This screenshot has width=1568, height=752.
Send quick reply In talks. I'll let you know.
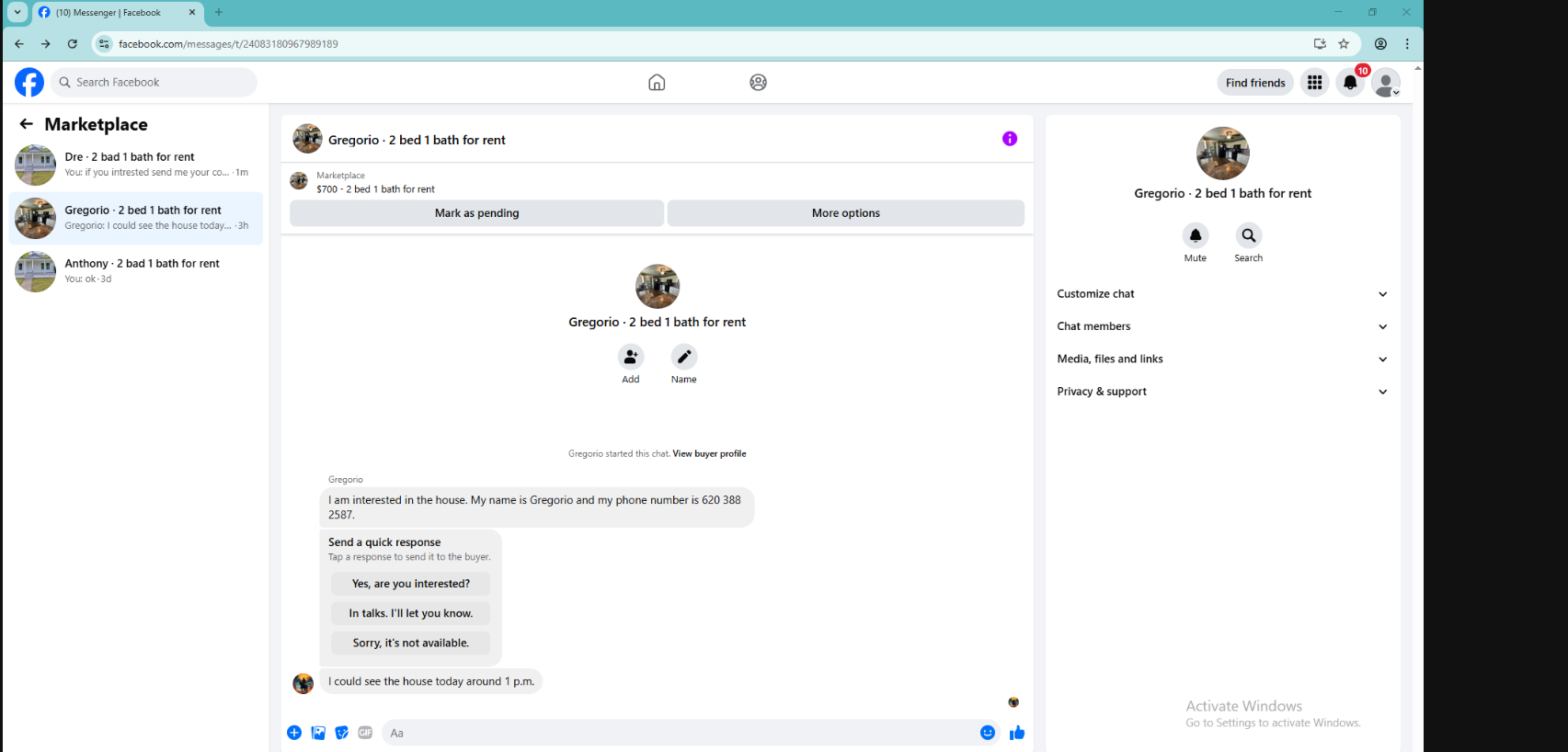[x=410, y=613]
